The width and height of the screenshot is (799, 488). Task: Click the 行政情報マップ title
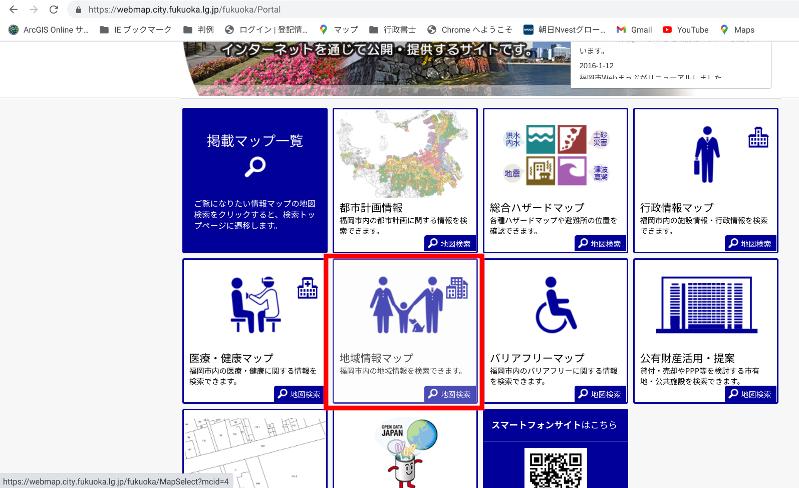[677, 207]
